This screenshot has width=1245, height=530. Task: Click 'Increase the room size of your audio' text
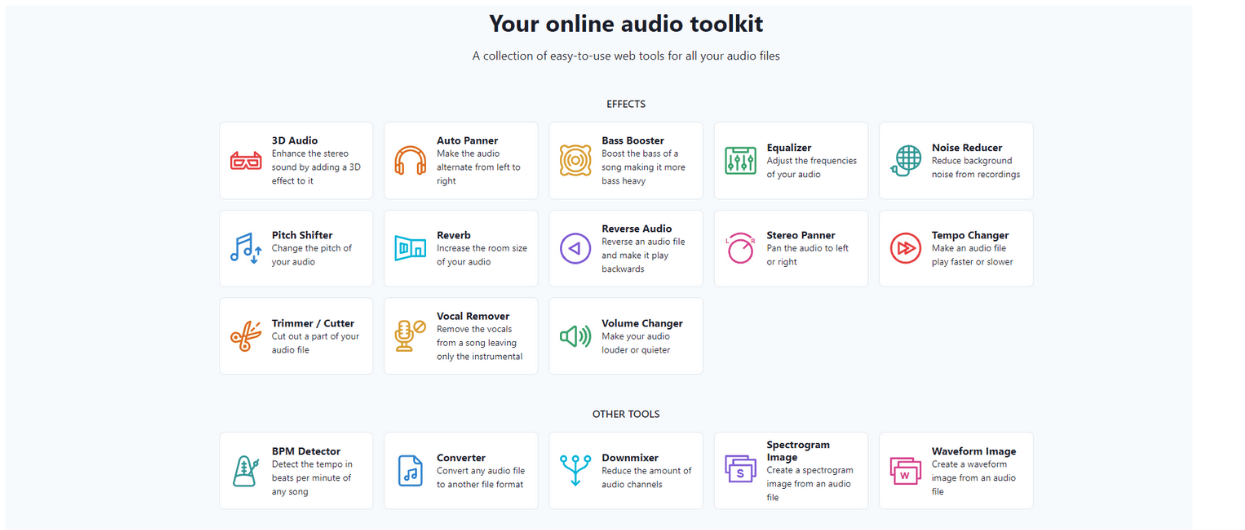(482, 255)
